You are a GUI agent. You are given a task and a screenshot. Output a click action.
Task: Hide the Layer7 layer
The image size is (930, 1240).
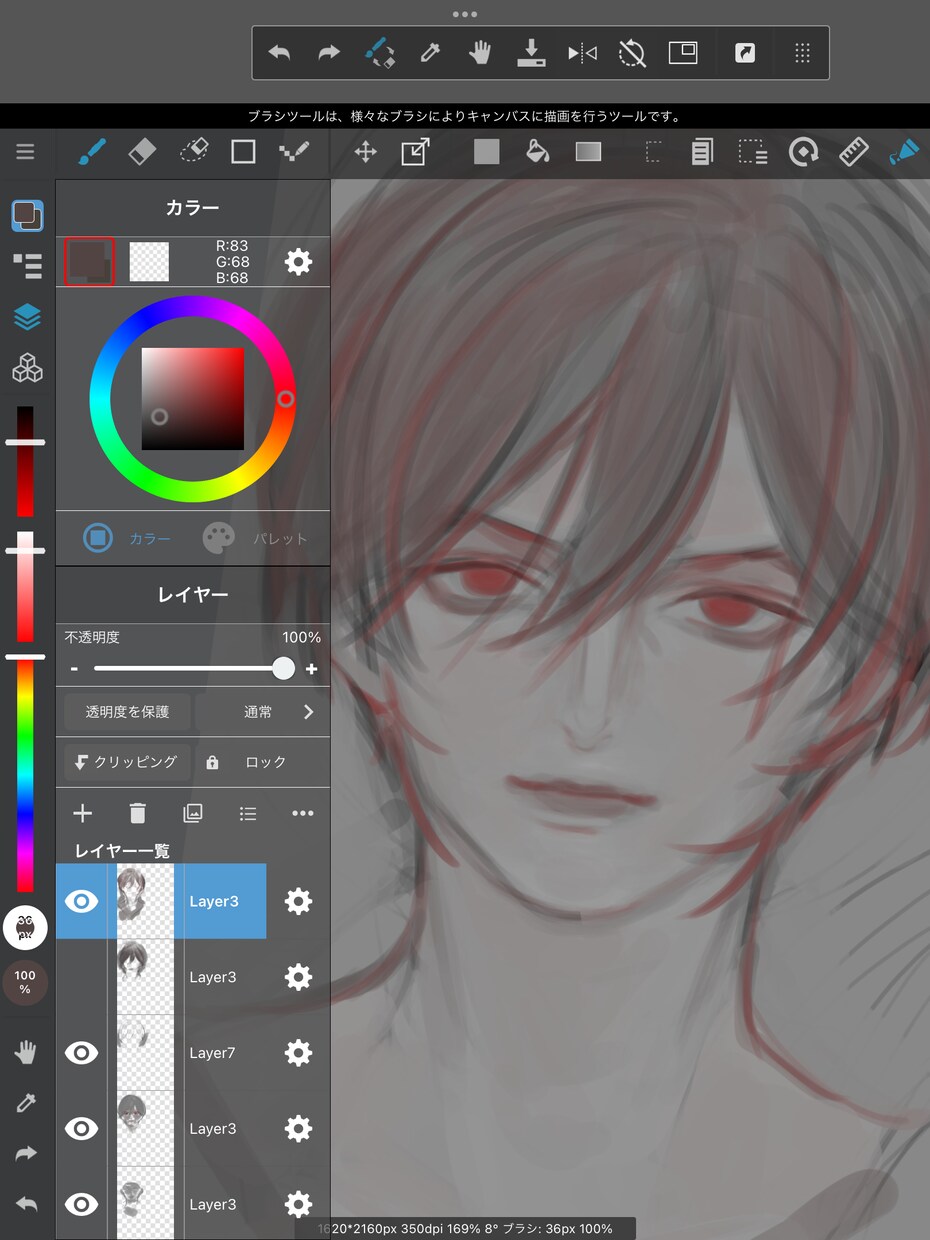coord(82,1053)
